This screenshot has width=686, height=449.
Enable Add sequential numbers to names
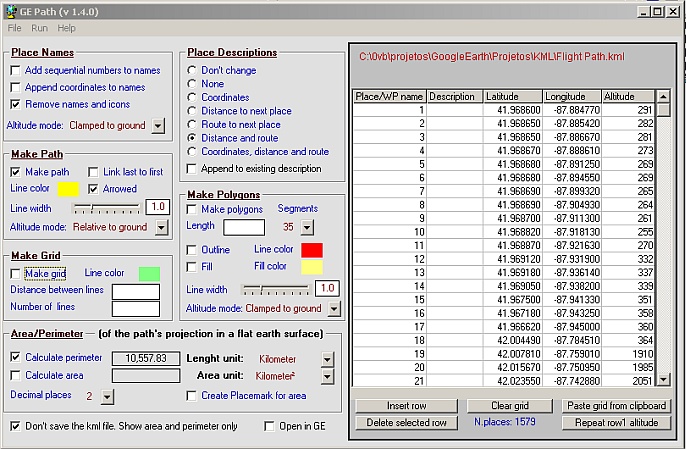pos(15,70)
